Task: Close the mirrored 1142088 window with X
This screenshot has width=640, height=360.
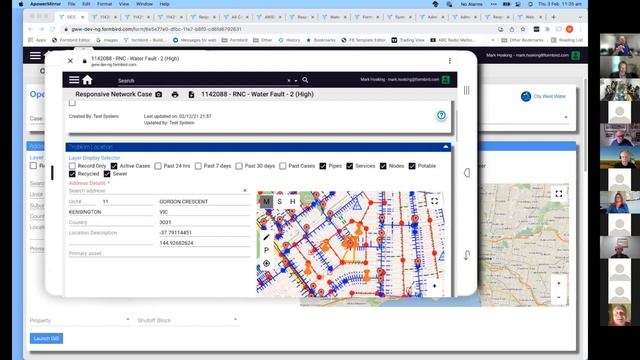Action: point(70,61)
